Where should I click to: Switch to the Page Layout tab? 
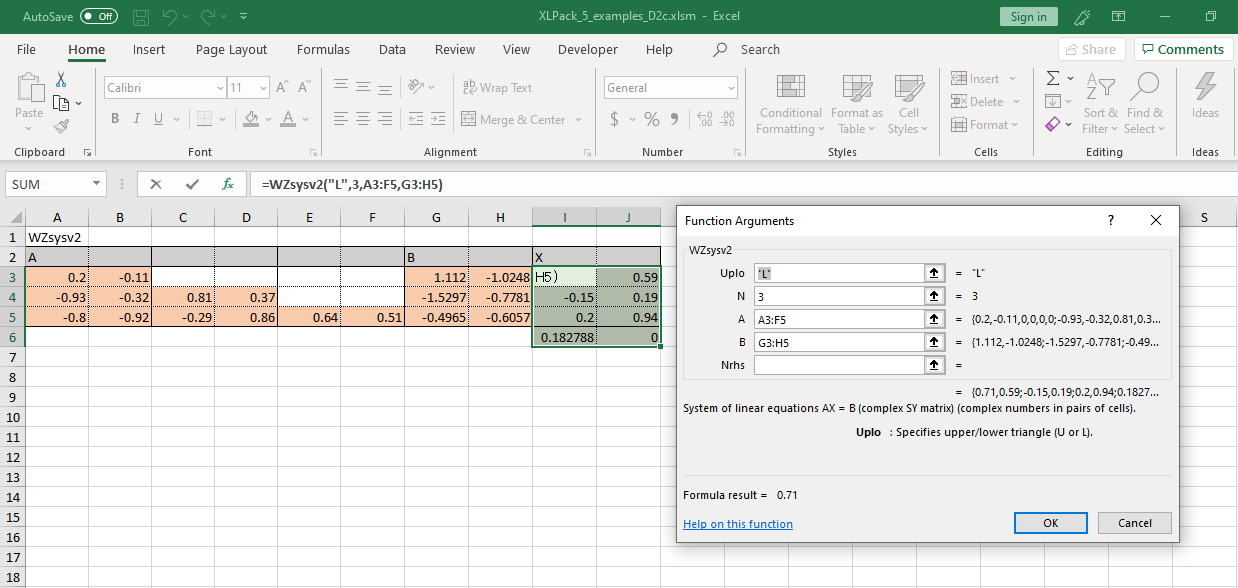(x=231, y=49)
